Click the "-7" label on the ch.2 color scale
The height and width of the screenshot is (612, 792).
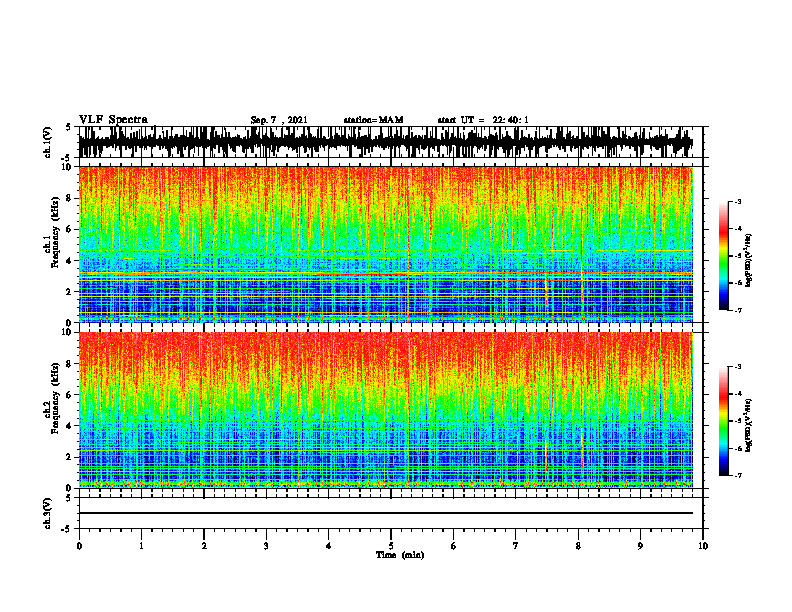pyautogui.click(x=738, y=475)
